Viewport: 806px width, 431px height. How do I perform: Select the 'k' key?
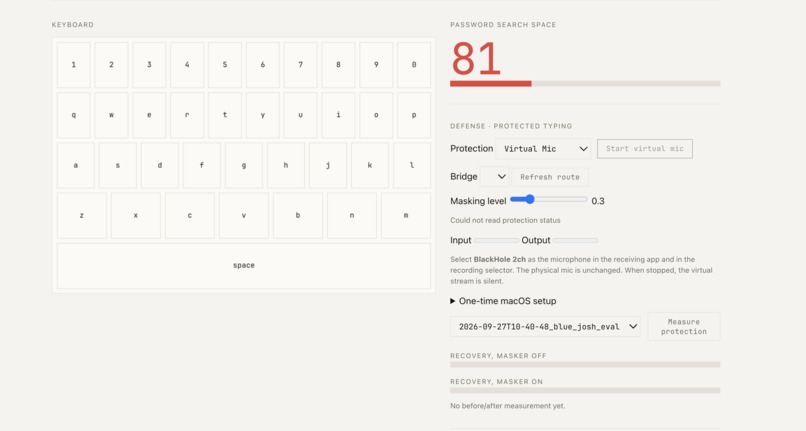(370, 166)
